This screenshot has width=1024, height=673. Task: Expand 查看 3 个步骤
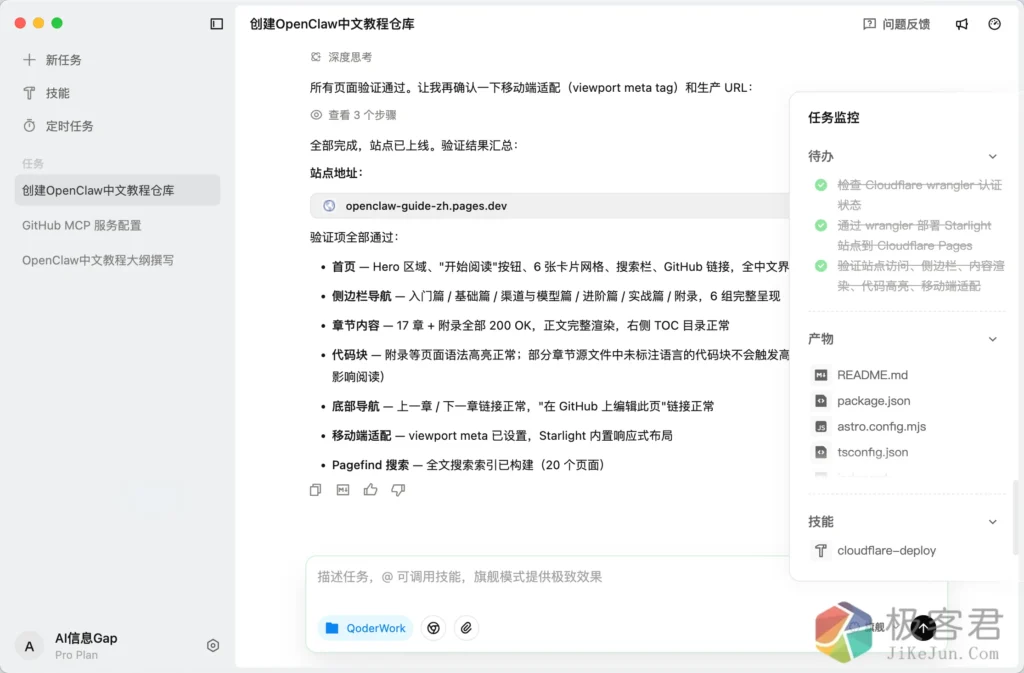(x=353, y=115)
